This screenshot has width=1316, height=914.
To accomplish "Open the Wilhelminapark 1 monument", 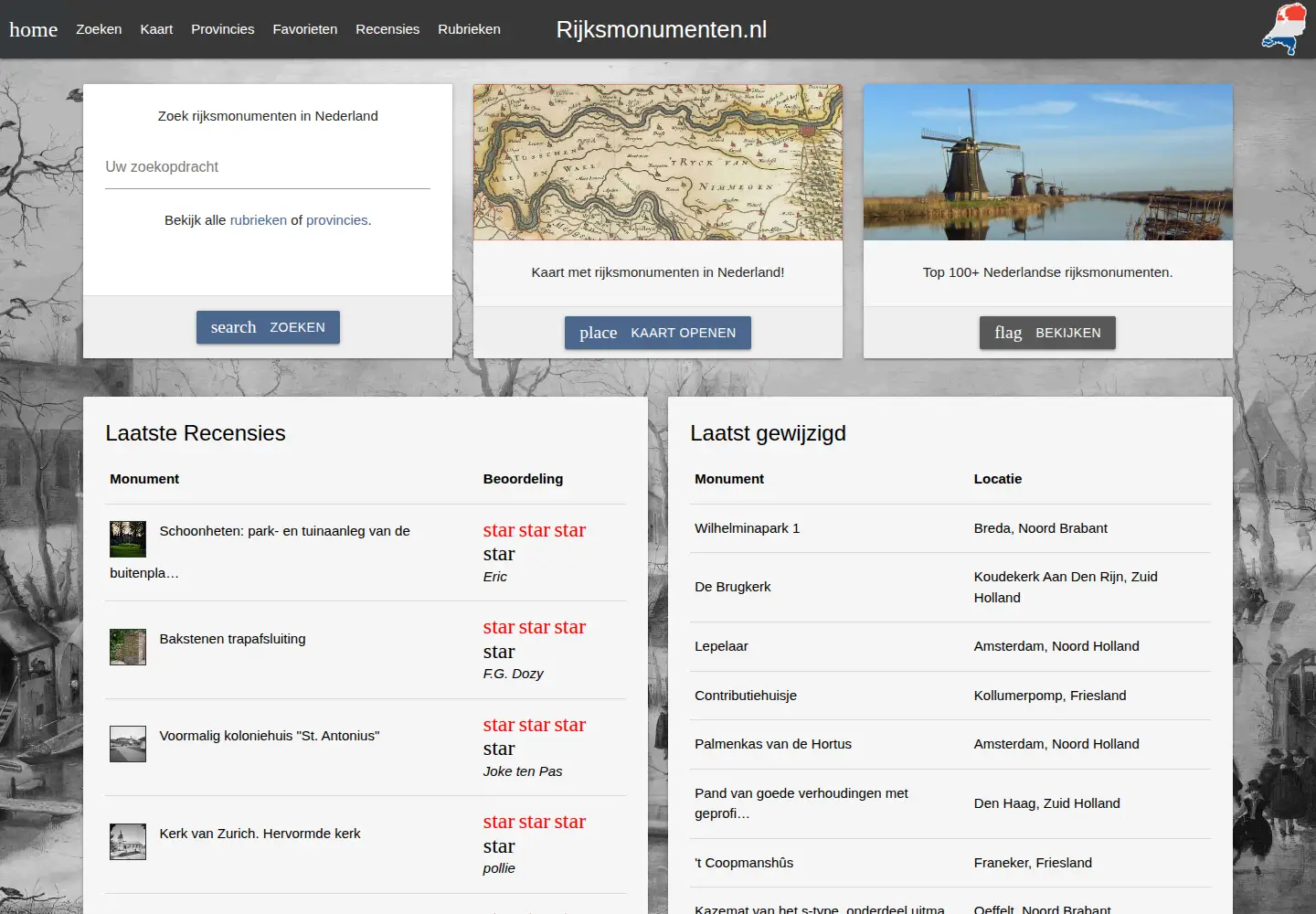I will [747, 528].
